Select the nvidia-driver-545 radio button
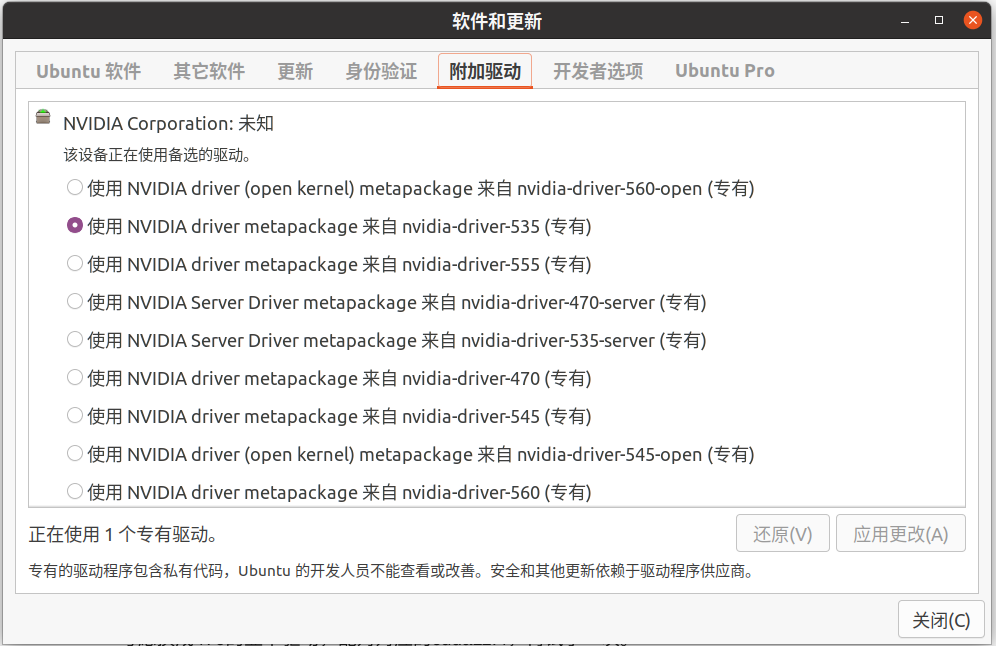996x646 pixels. [x=75, y=417]
